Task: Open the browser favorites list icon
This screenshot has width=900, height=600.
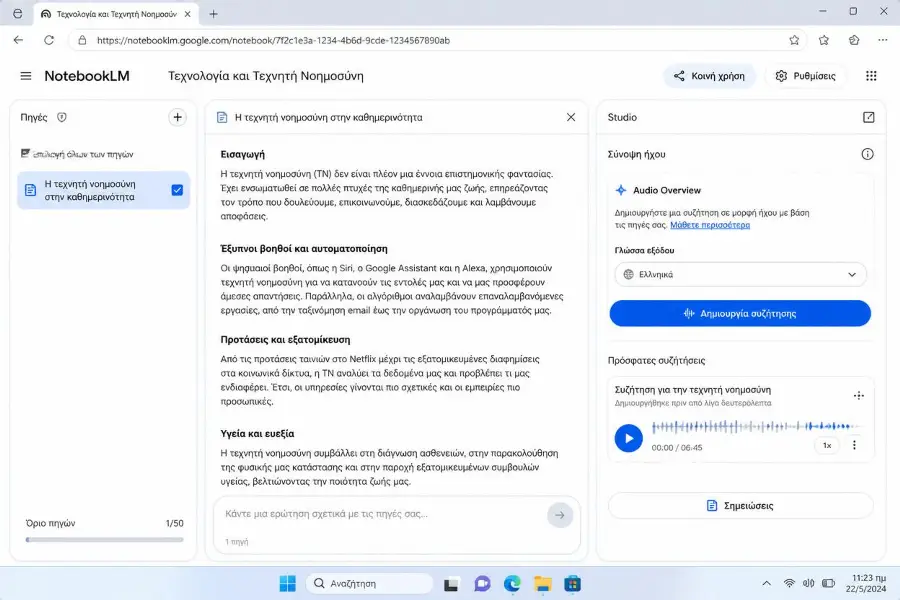Action: tap(824, 40)
